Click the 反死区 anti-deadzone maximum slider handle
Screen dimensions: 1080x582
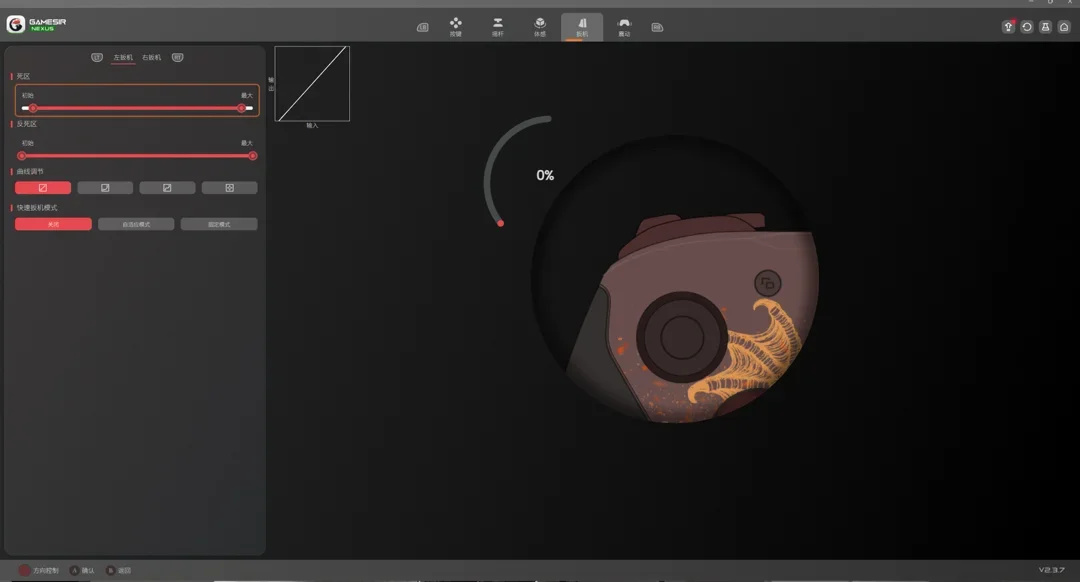click(x=253, y=156)
